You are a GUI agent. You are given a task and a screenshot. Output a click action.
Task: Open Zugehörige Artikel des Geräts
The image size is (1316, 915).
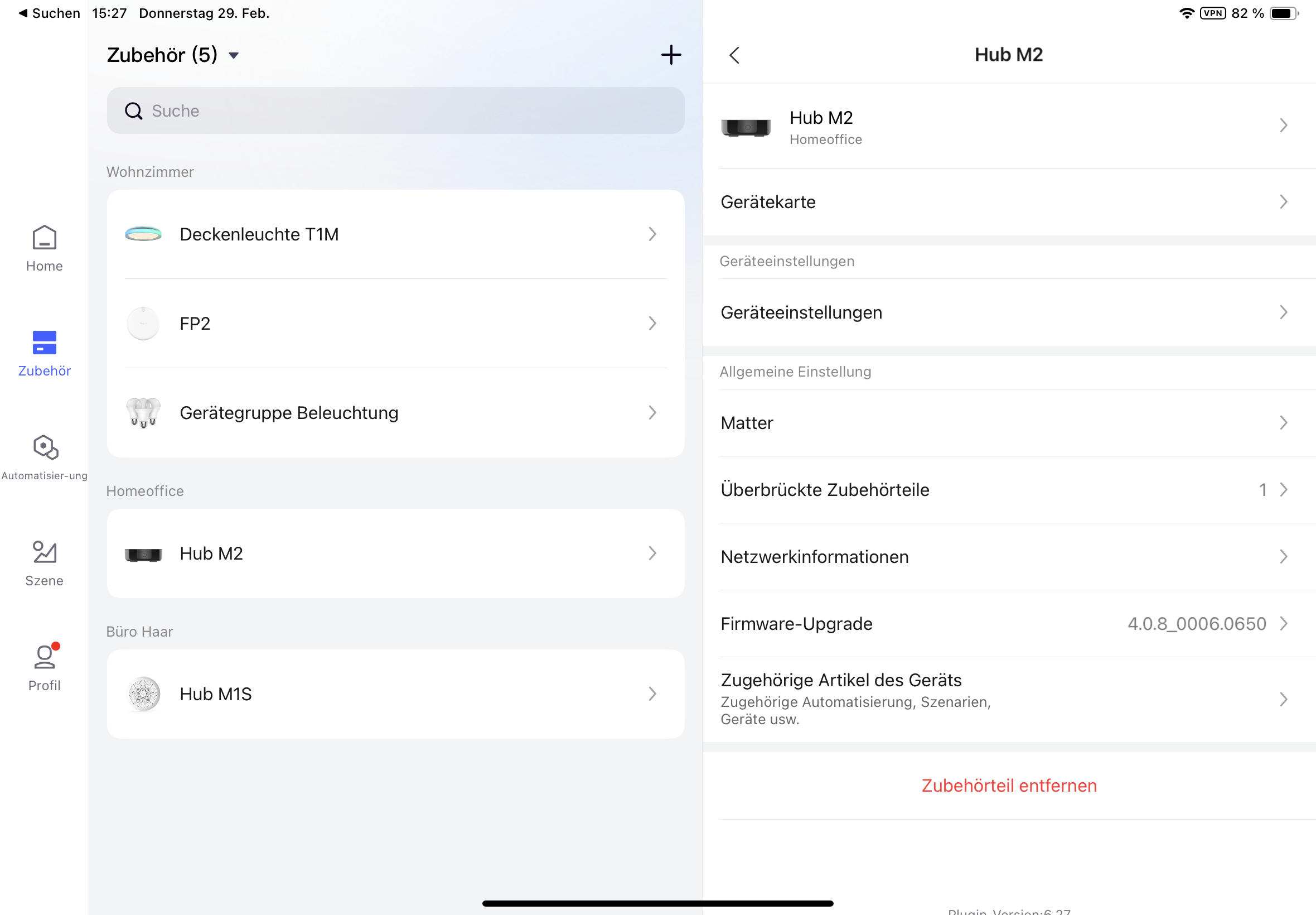coord(1008,699)
